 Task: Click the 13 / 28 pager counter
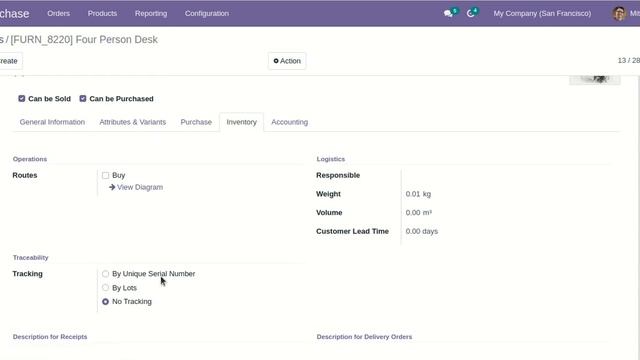[x=629, y=60]
